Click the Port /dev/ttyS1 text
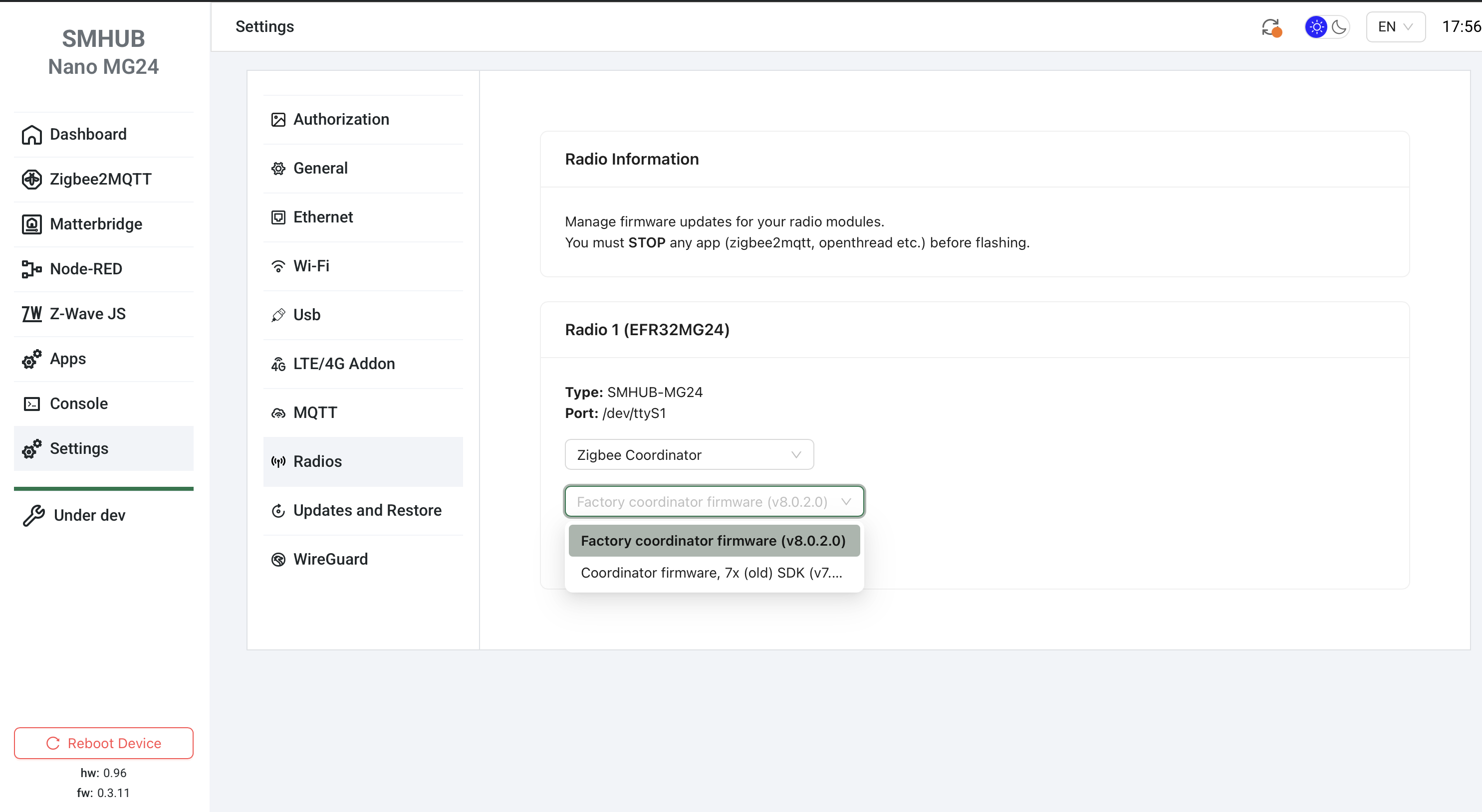This screenshot has height=812, width=1482. [616, 413]
